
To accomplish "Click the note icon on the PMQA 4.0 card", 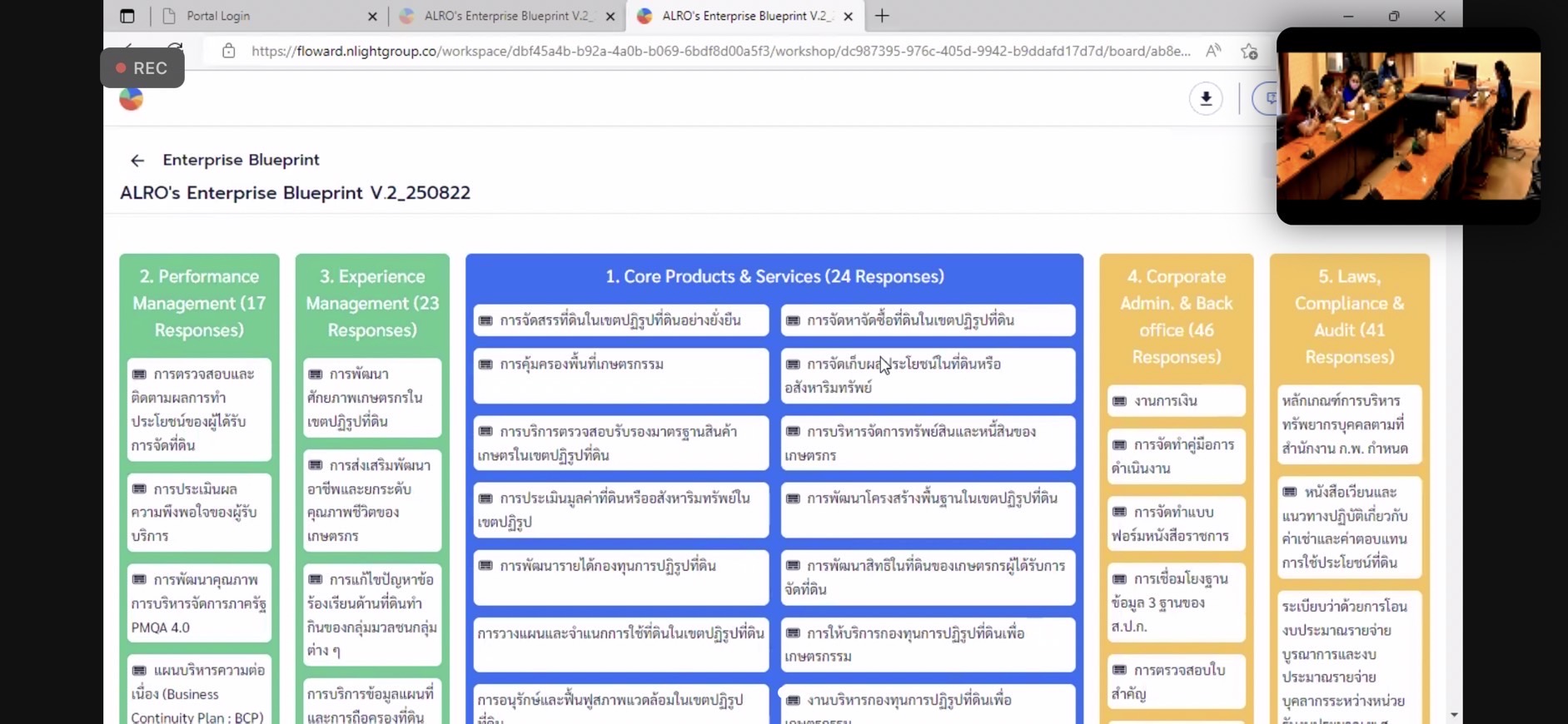I will point(139,580).
